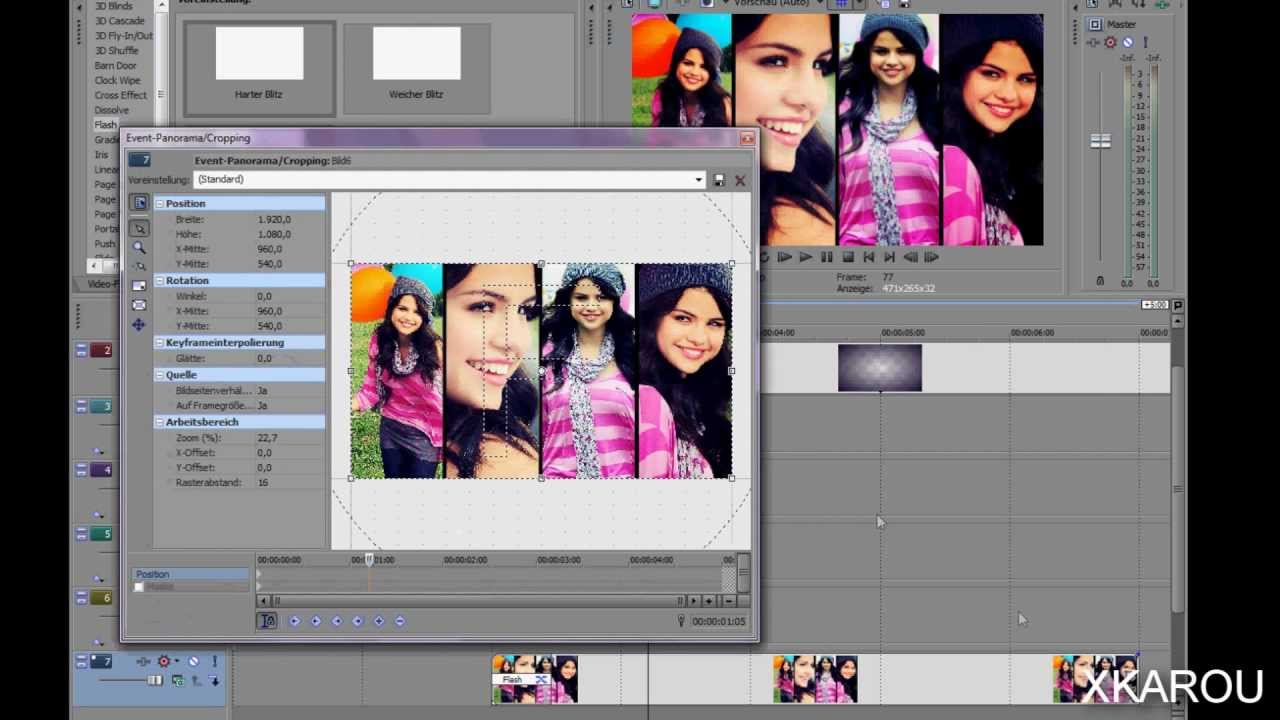This screenshot has height=720, width=1280.
Task: Toggle the Master fader lock icon
Action: coord(1100,282)
